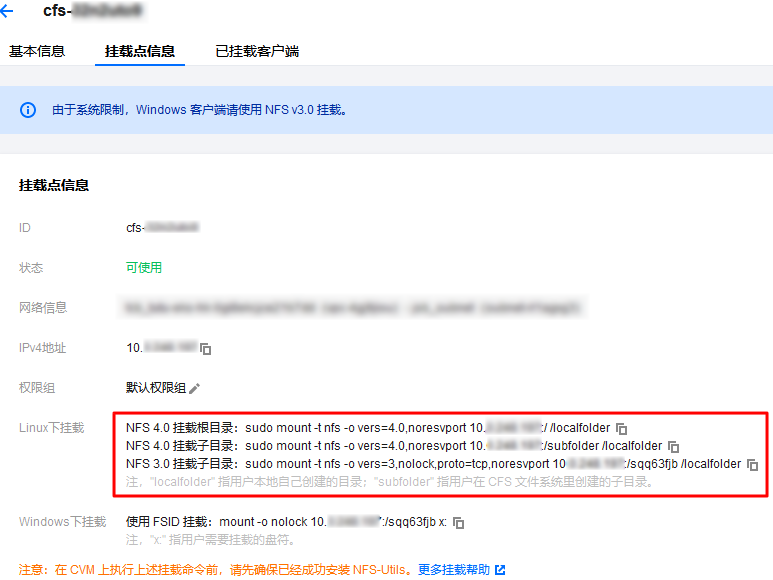Click the info icon in the blue banner

tap(29, 110)
